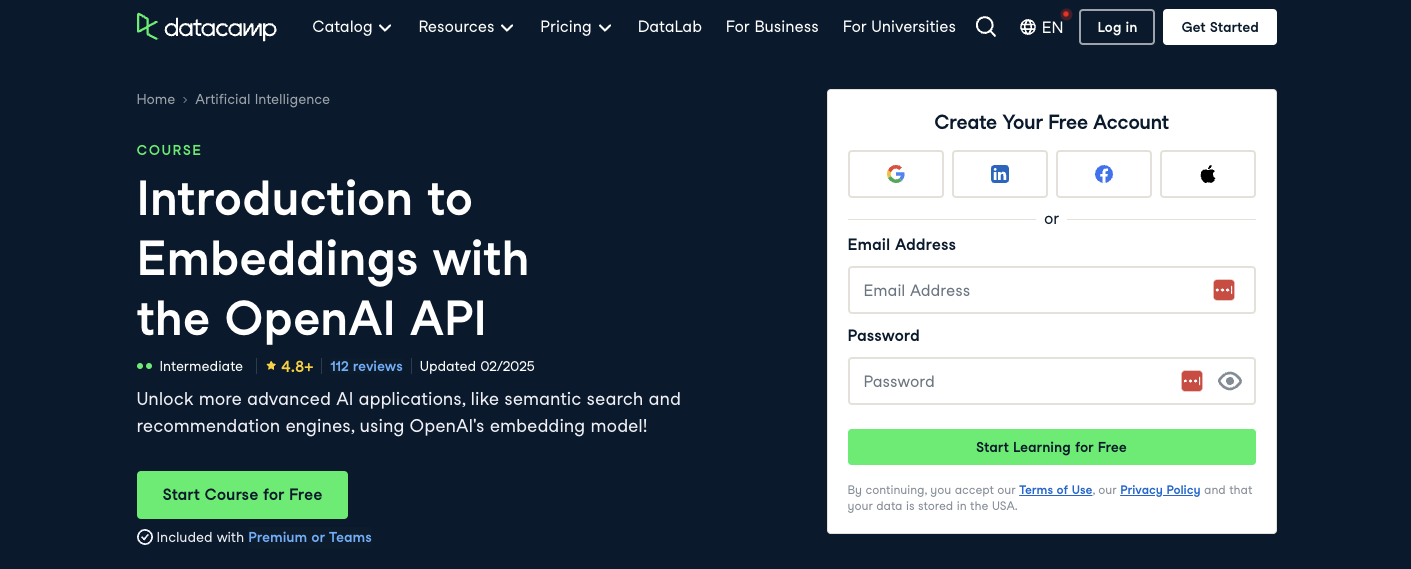Sign up with Apple icon
The height and width of the screenshot is (569, 1411).
point(1208,174)
